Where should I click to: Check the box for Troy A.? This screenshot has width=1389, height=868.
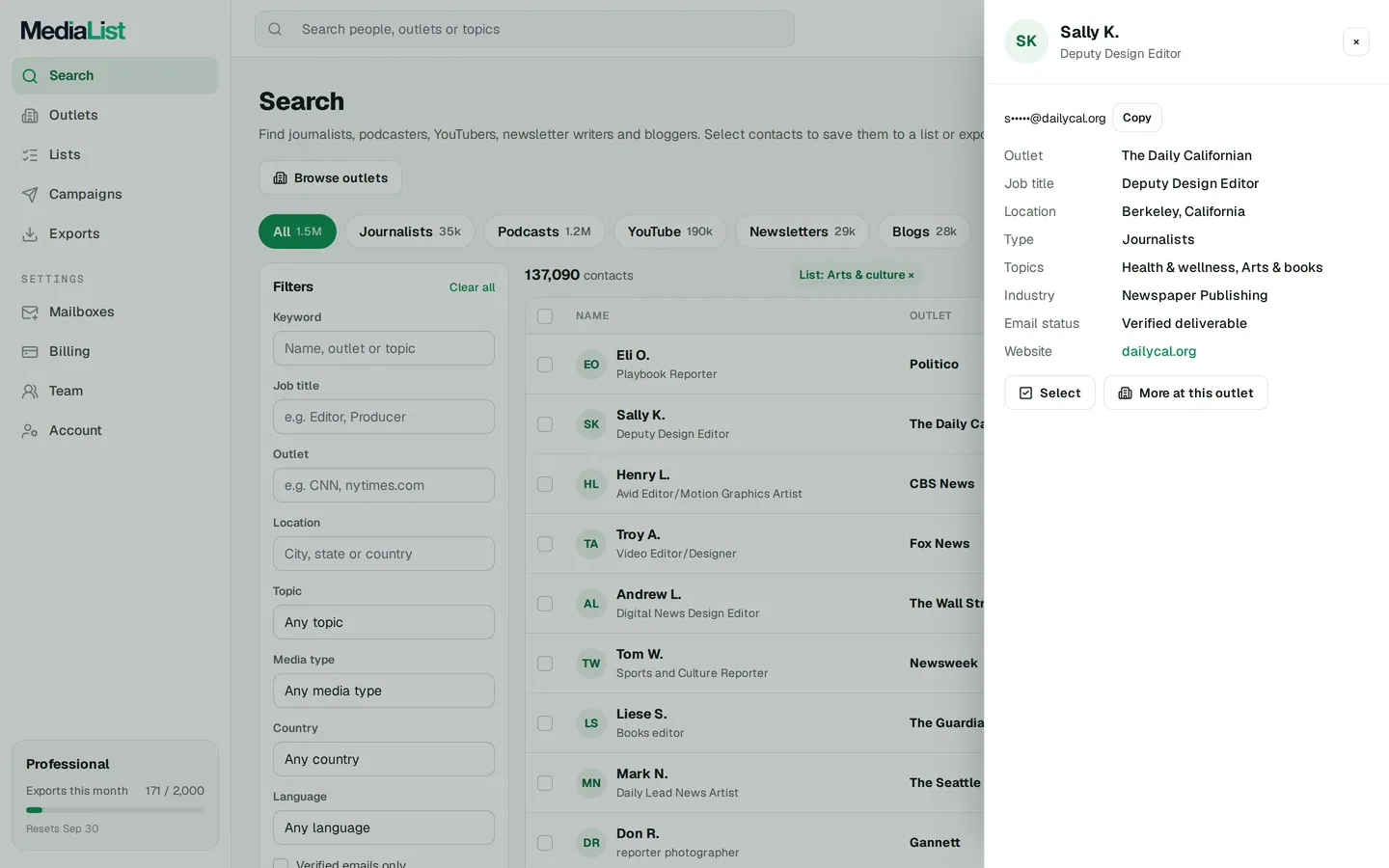[x=545, y=544]
